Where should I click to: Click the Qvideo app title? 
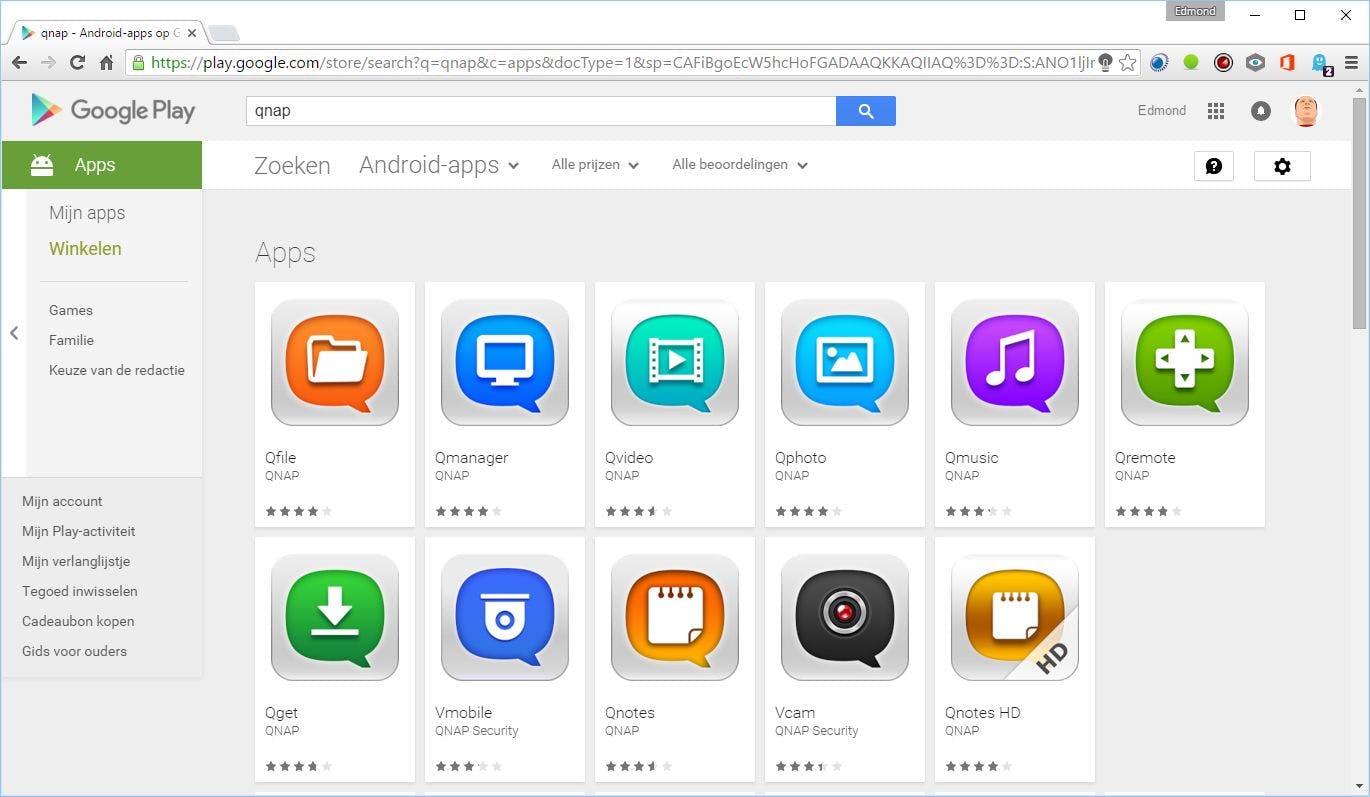click(629, 458)
